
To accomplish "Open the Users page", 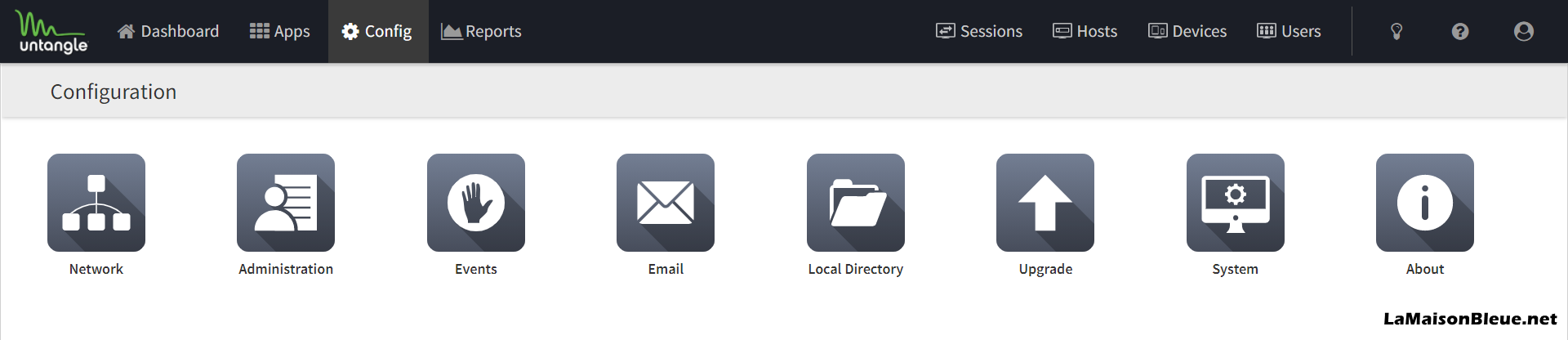I will [1289, 31].
